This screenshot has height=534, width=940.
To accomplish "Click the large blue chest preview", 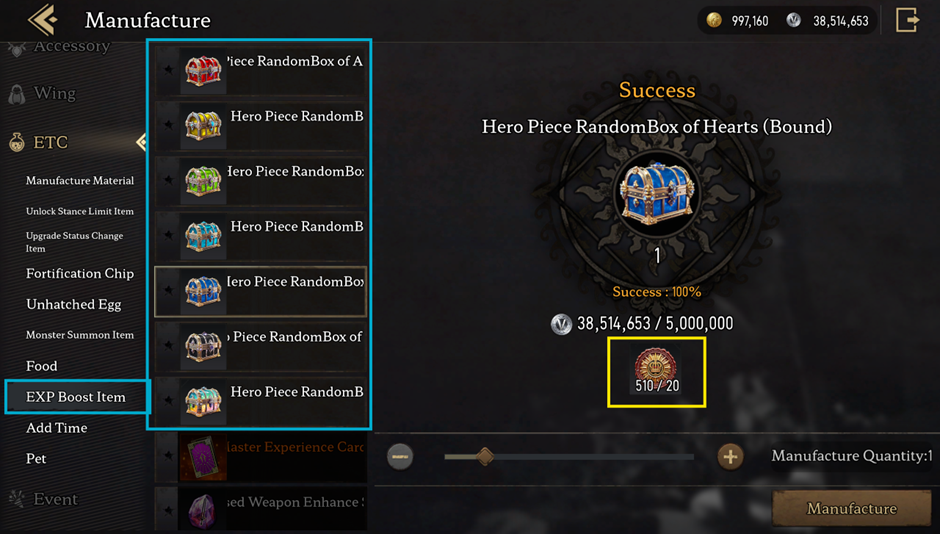I will (x=657, y=193).
